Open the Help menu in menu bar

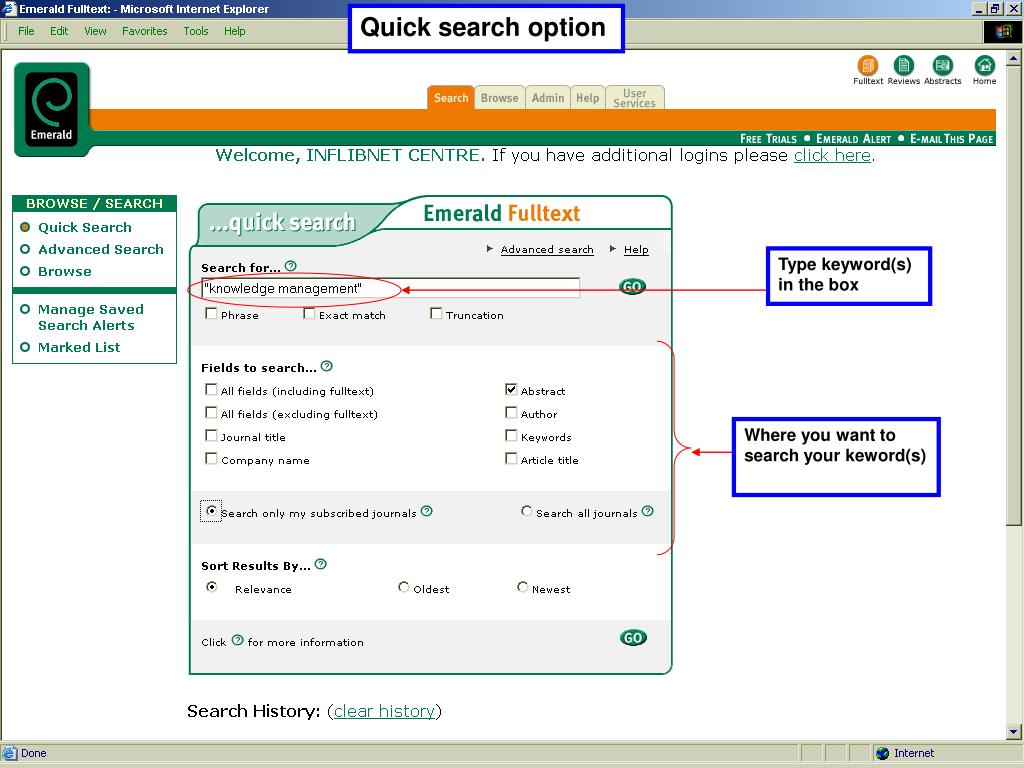pos(234,31)
